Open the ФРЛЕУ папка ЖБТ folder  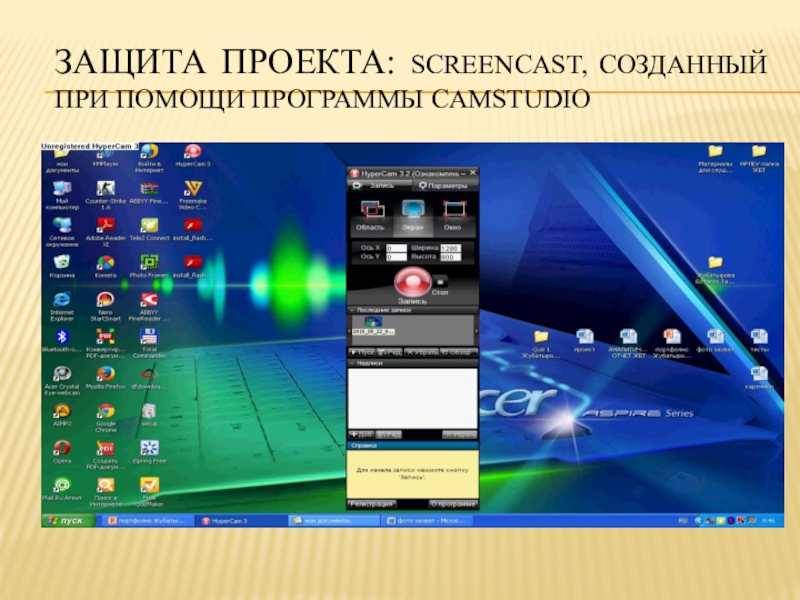pos(759,158)
